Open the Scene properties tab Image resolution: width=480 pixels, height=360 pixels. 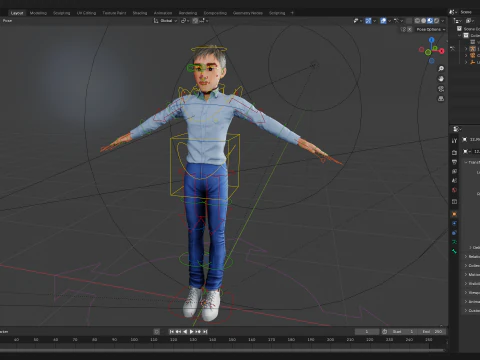point(454,181)
